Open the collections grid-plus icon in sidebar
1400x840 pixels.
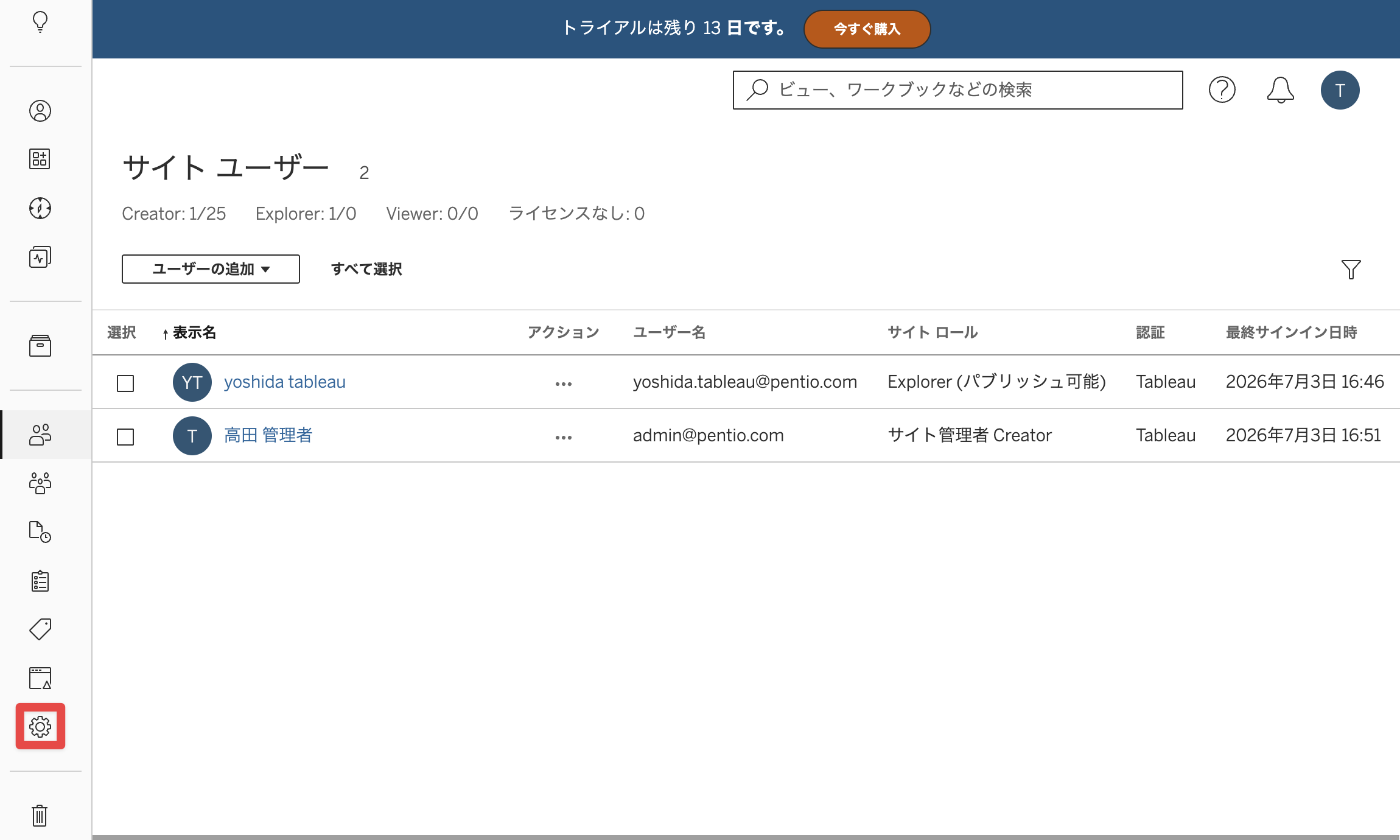tap(40, 159)
